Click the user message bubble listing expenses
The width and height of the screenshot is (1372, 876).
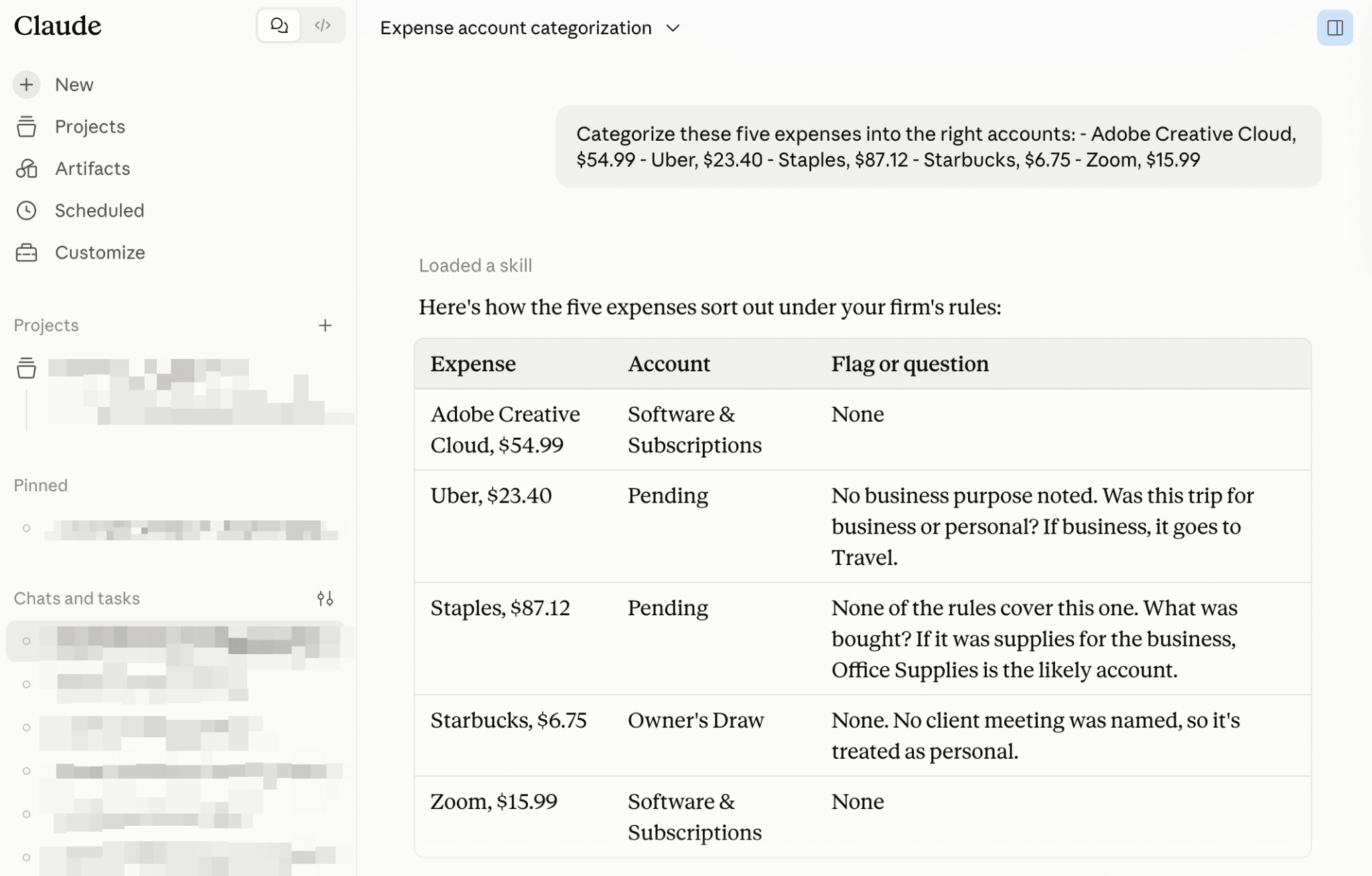(x=939, y=147)
